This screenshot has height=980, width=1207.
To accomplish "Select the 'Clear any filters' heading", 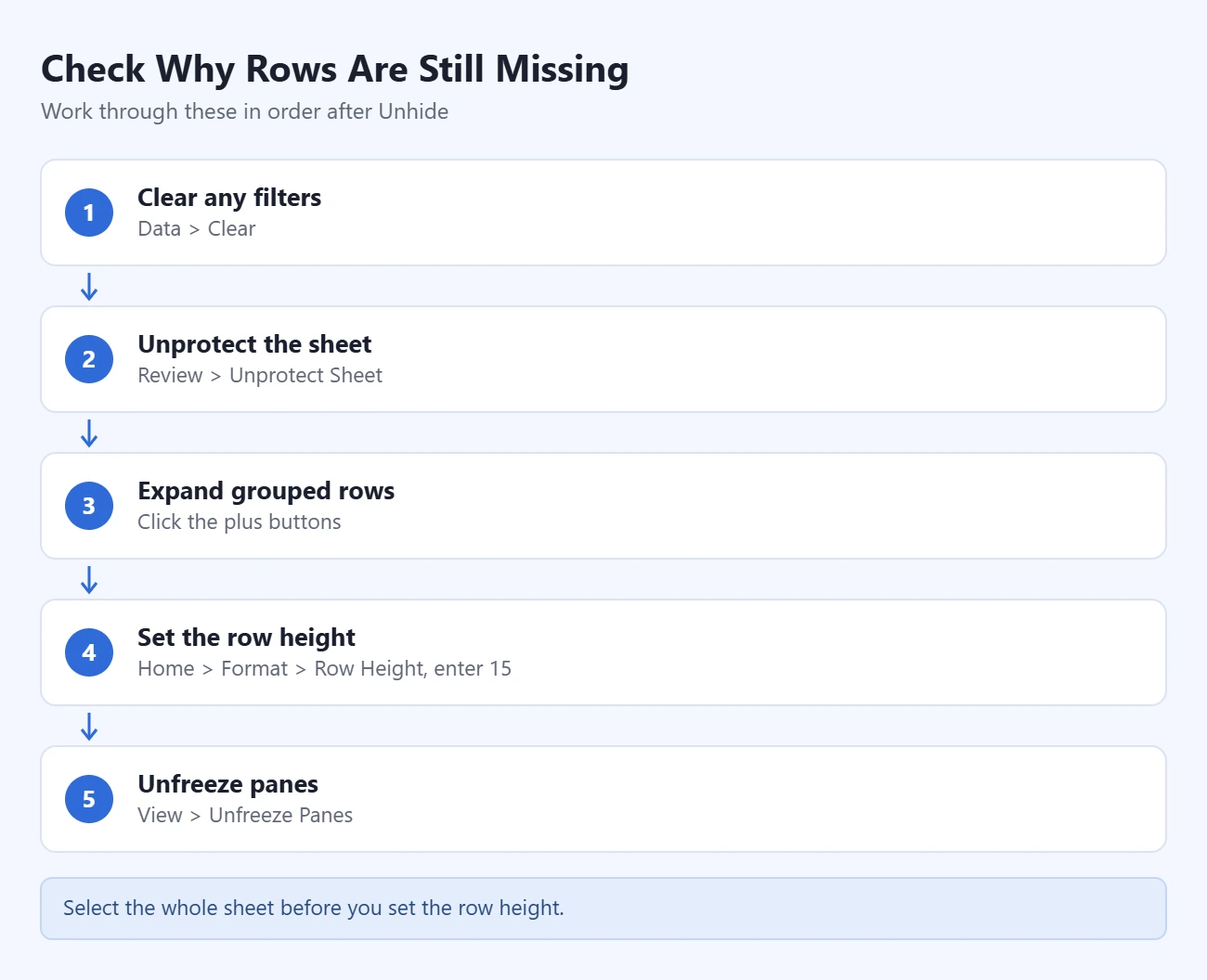I will 229,198.
